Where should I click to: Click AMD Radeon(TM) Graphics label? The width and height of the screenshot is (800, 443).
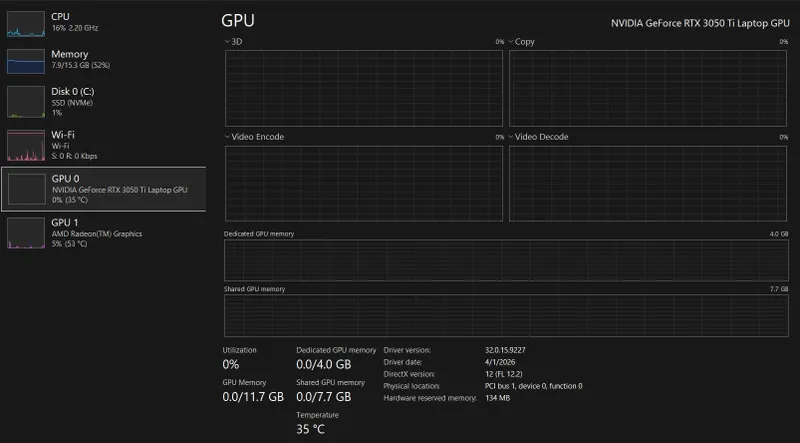point(97,234)
